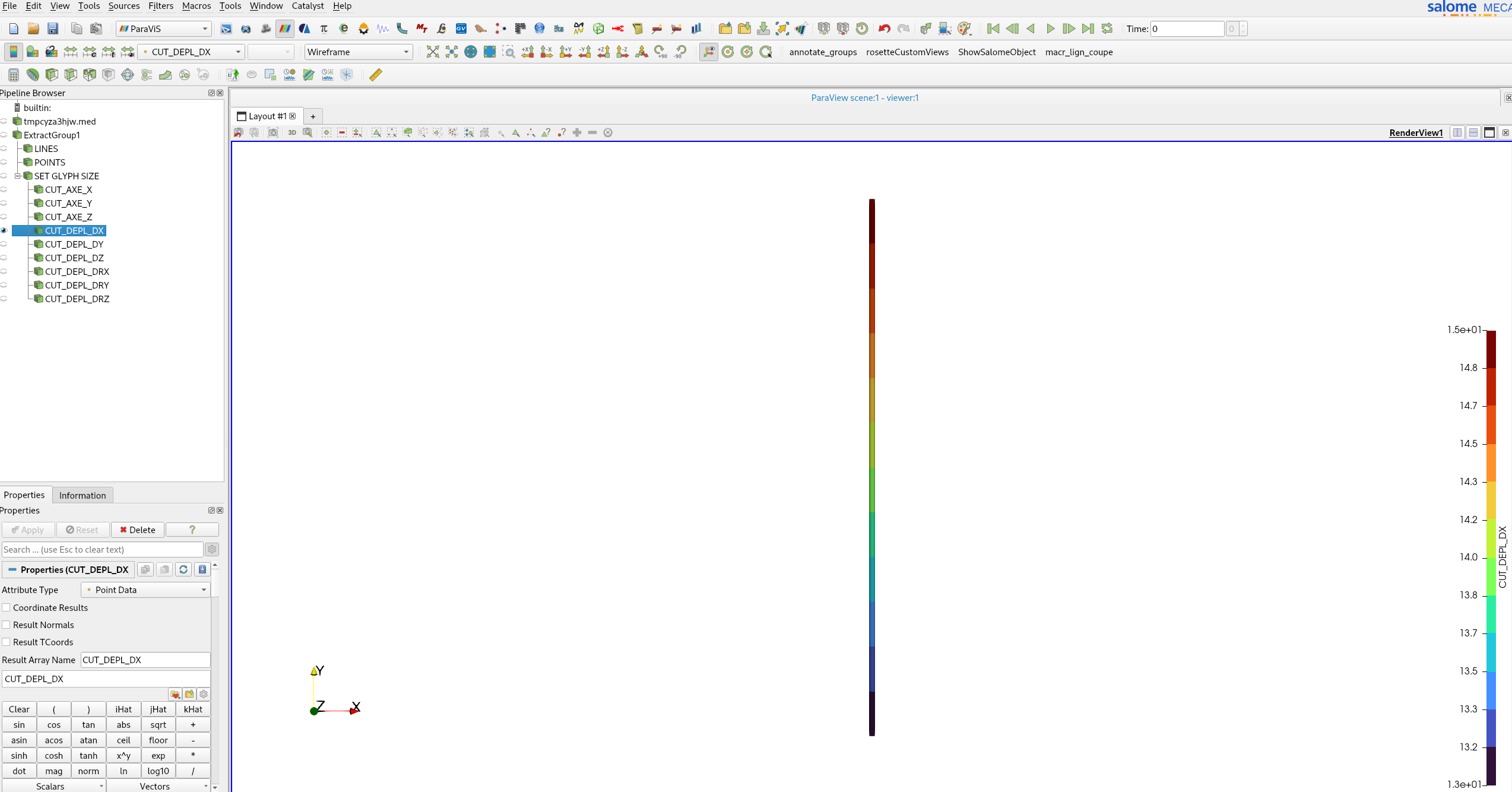
Task: Click the Calculator filter icon
Action: coord(14,75)
